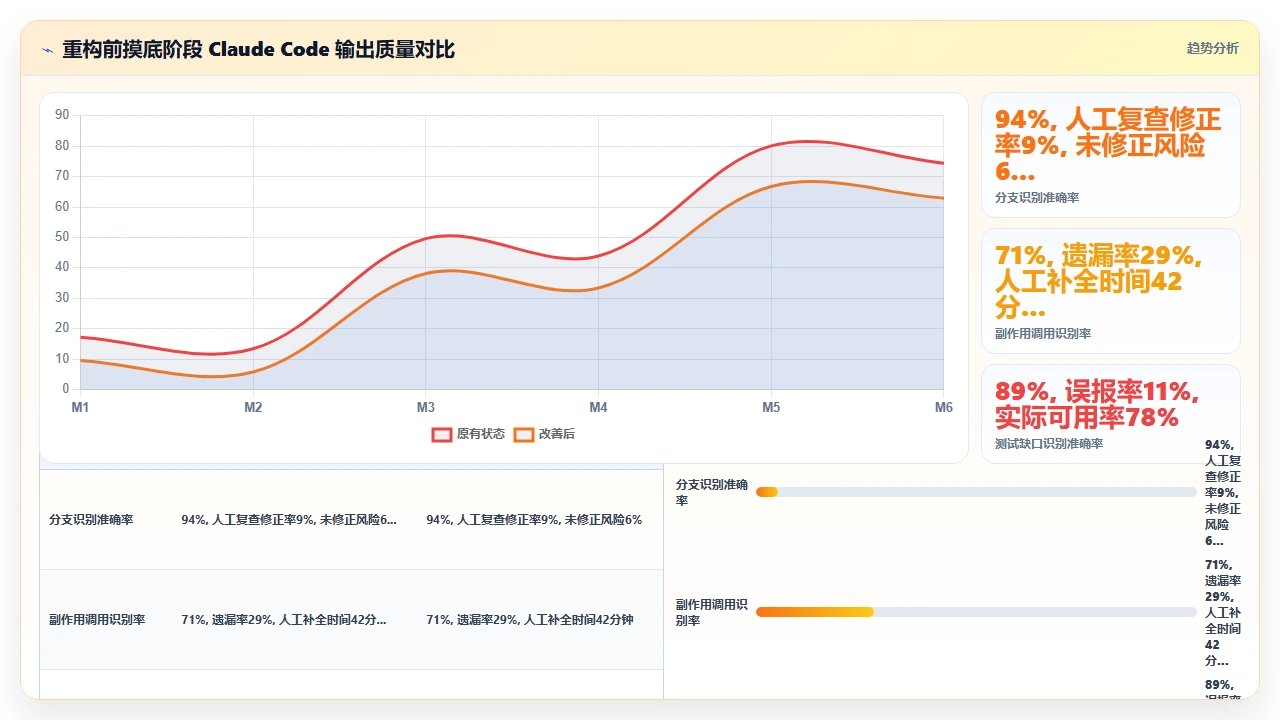Click the y-axis value 80 on the chart
This screenshot has width=1280, height=720.
tap(62, 146)
